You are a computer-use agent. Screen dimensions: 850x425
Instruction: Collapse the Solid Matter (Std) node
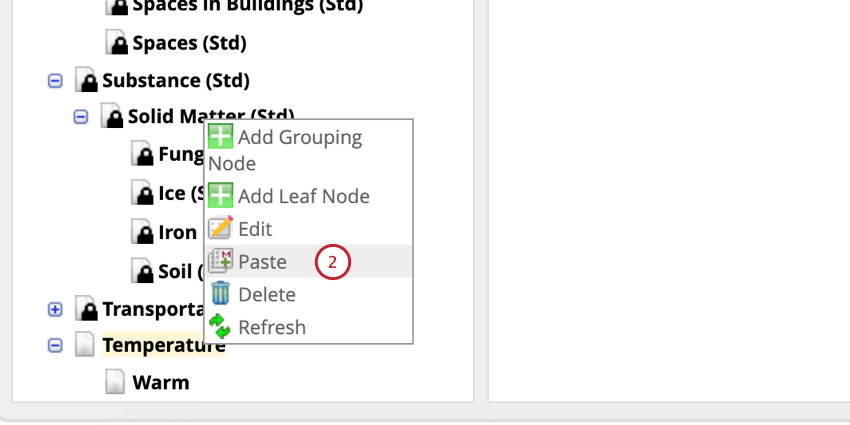tap(82, 117)
